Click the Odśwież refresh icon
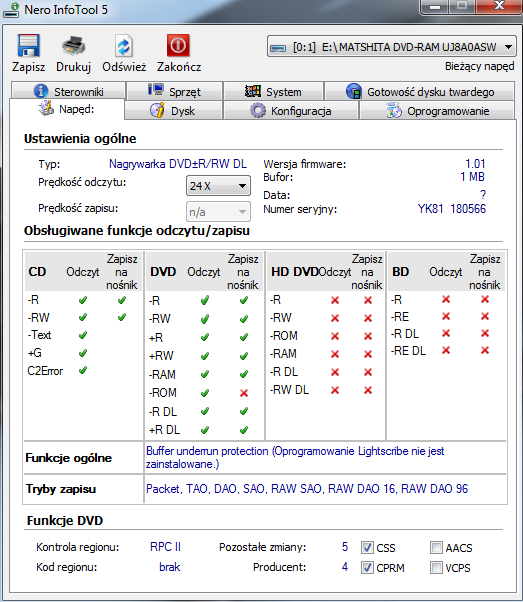Screen dimensions: 523x602 click(x=124, y=46)
